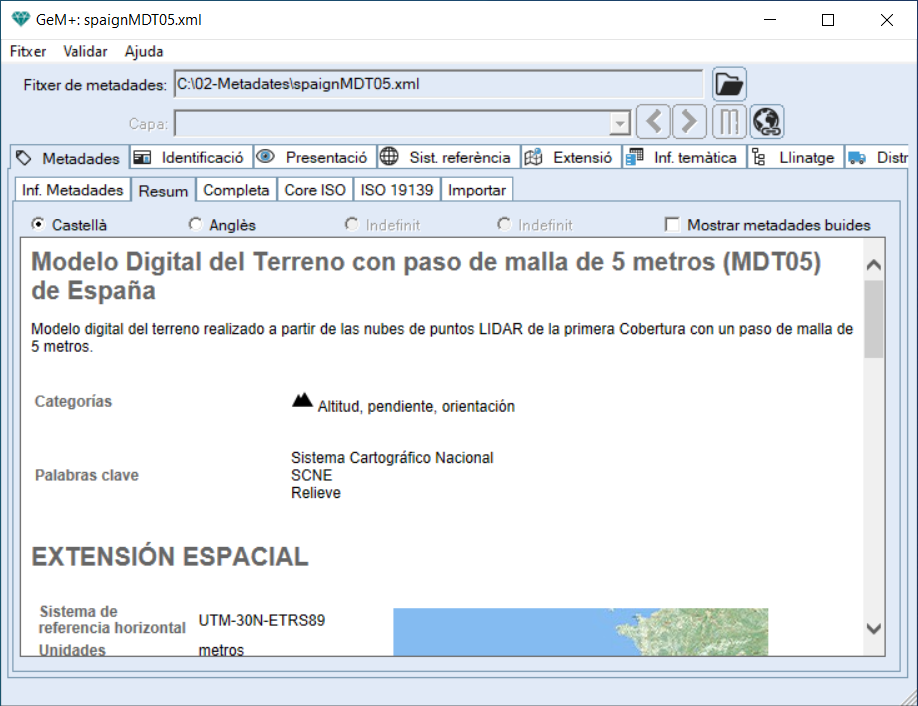Click the tree icon of Llinatge tab
The image size is (918, 706).
click(759, 157)
